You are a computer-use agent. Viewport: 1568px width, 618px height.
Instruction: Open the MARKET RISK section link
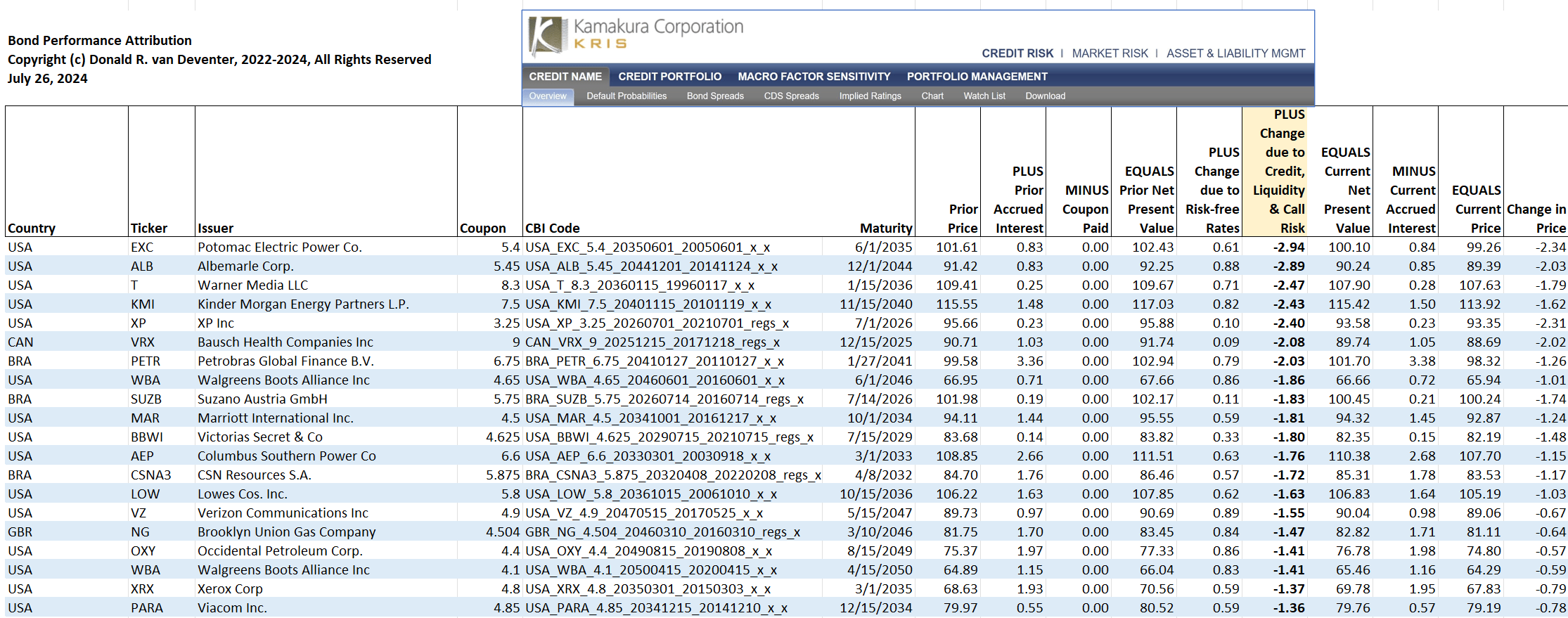pyautogui.click(x=1110, y=53)
